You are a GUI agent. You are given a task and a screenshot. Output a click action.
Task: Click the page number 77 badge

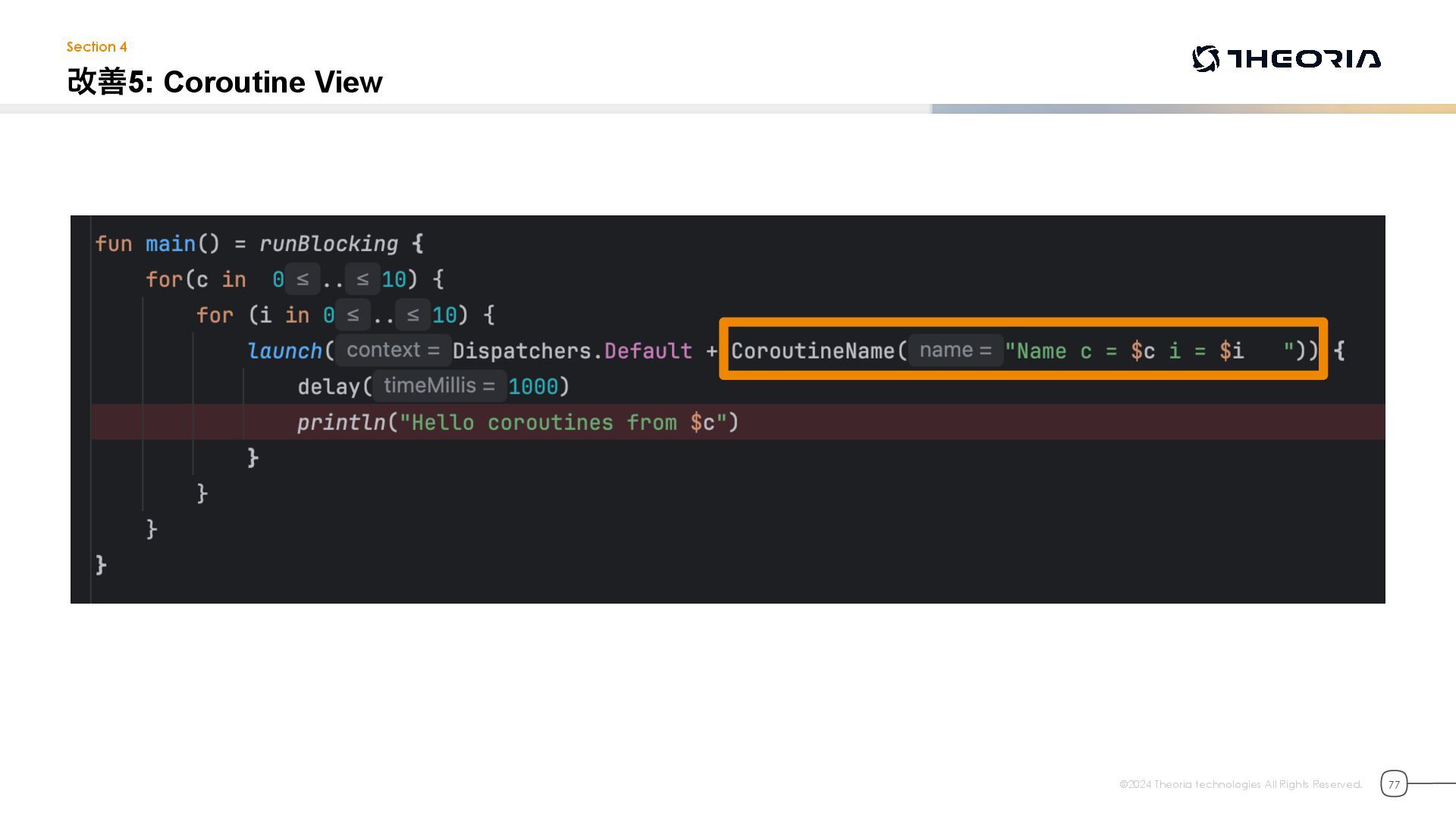[x=1393, y=784]
